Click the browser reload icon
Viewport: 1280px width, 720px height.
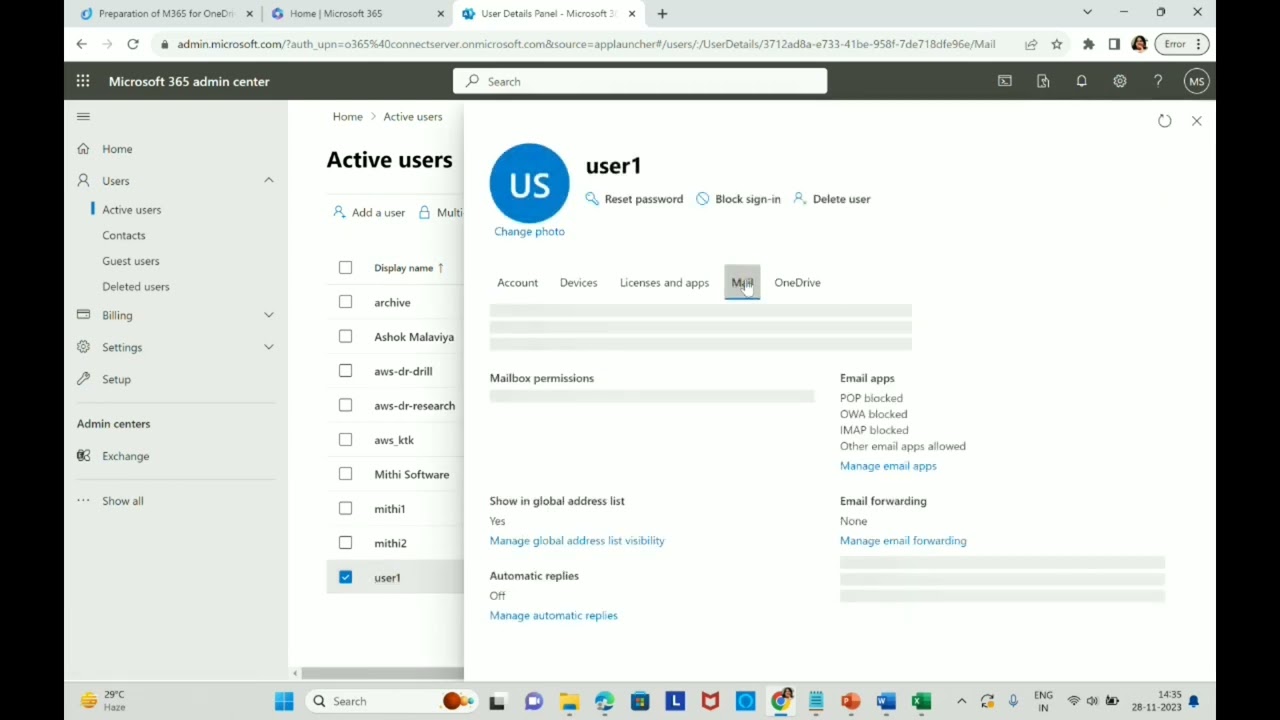pyautogui.click(x=132, y=44)
